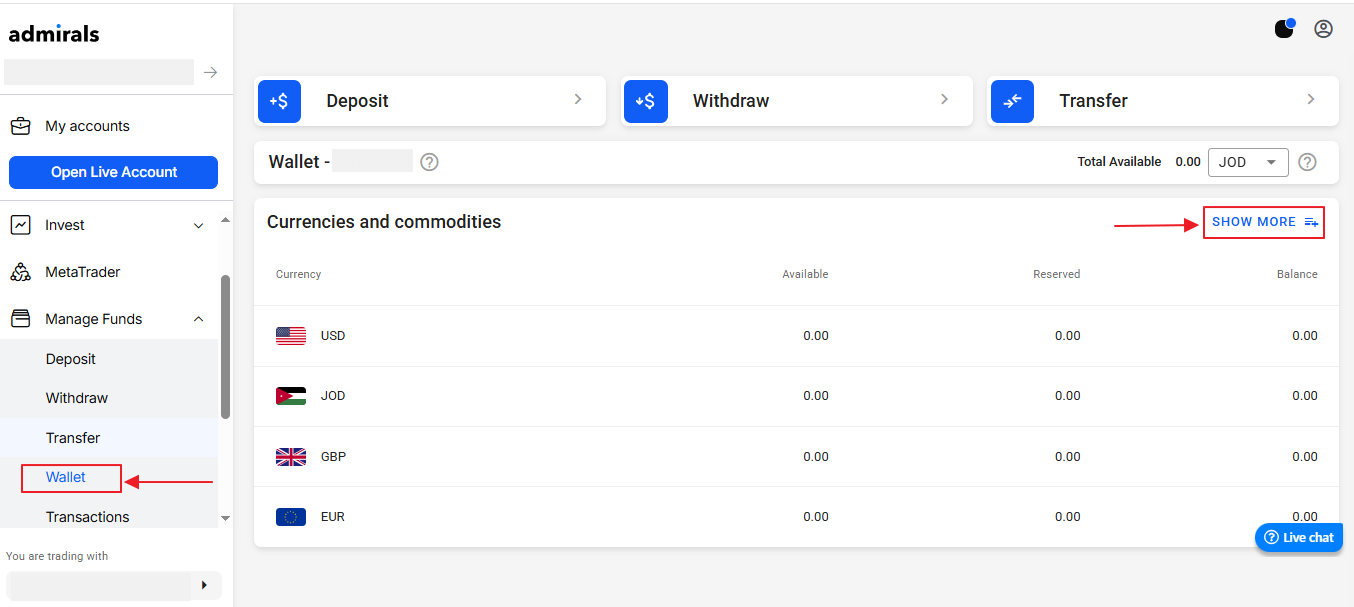Click the arrow icon beside the account field
1354x607 pixels.
210,72
